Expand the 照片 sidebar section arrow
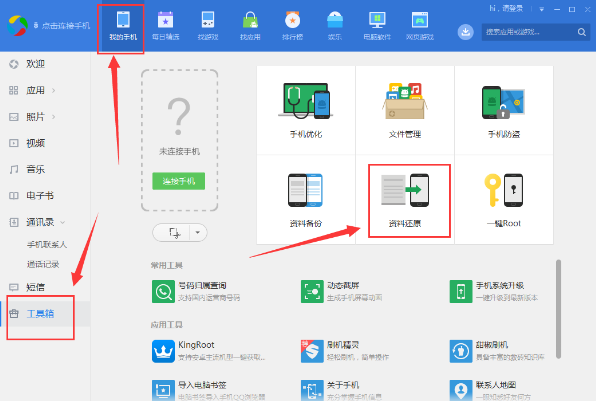Viewport: 596px width, 401px height. [x=54, y=117]
